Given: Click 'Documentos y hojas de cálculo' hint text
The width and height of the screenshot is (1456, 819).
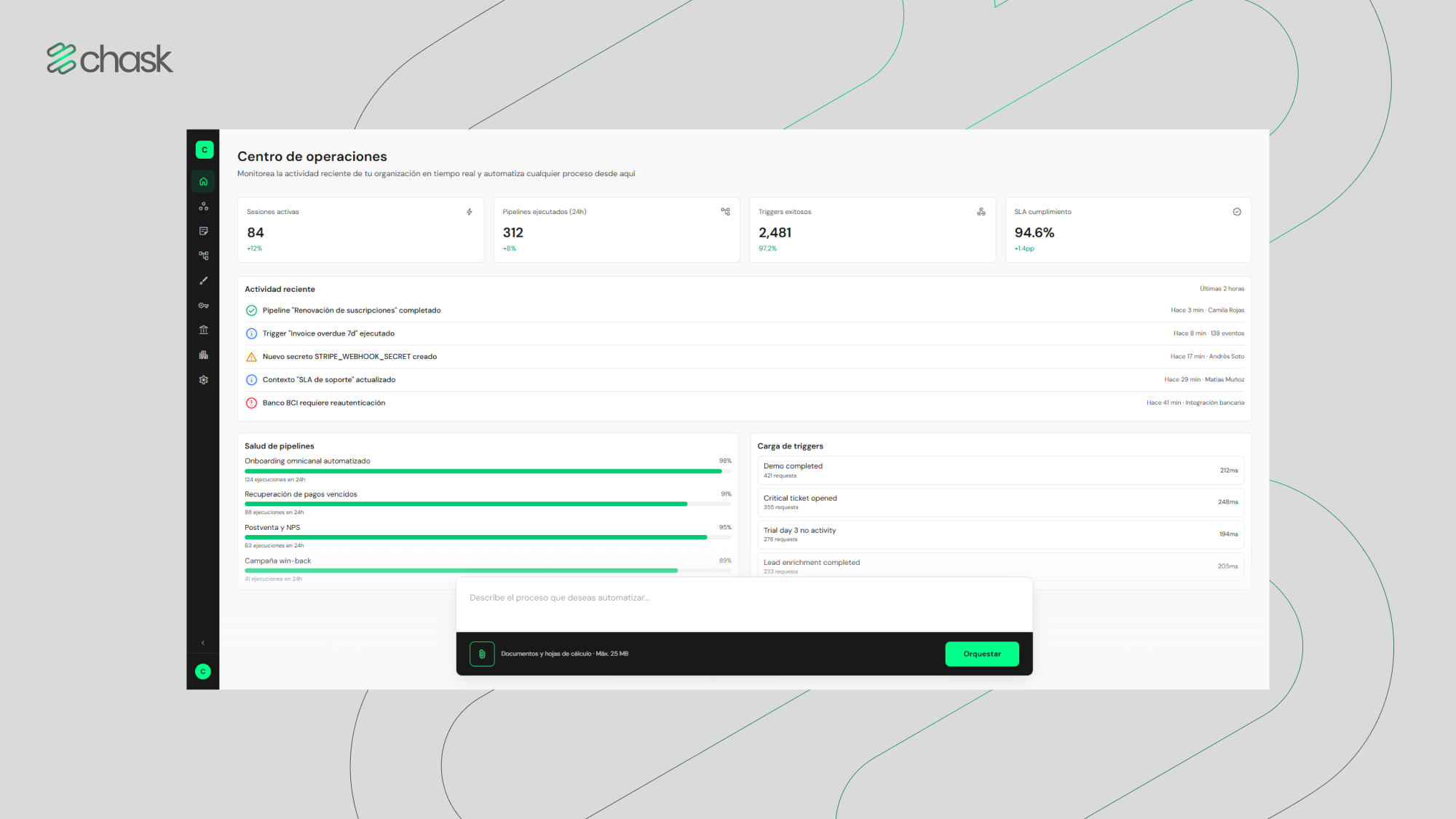Looking at the screenshot, I should (x=564, y=654).
